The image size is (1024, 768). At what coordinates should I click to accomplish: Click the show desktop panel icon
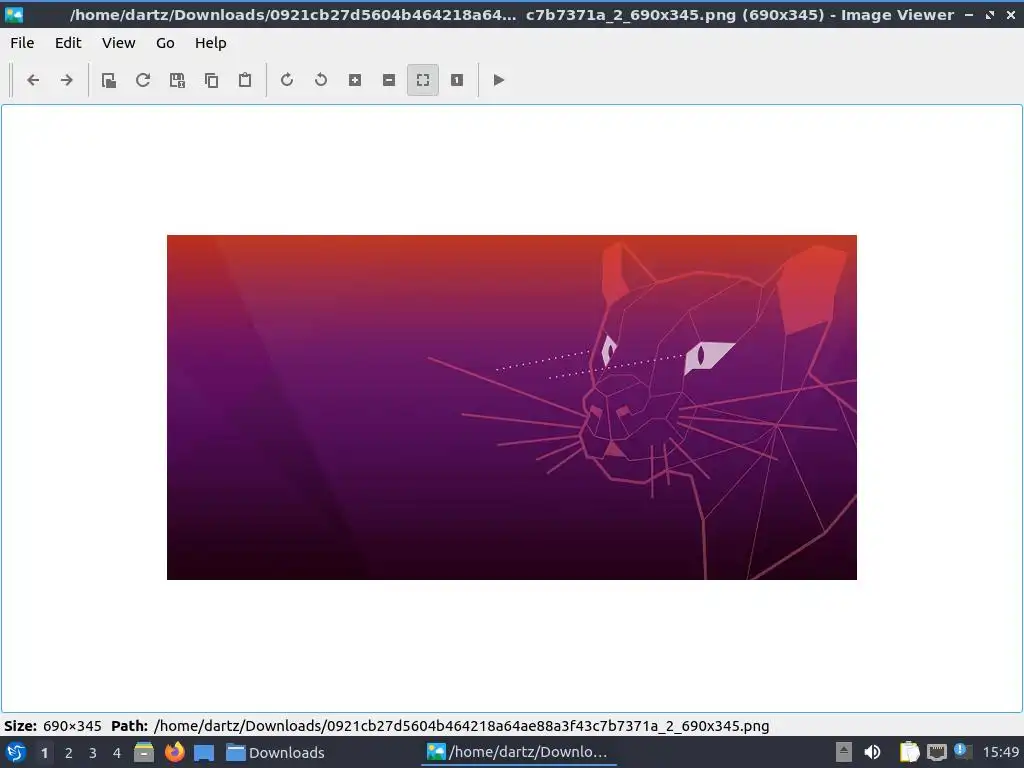click(204, 752)
